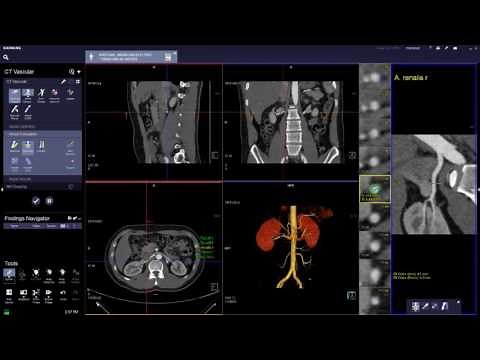Click the 'A. renalis r' vessel label
The width and height of the screenshot is (480, 360).
click(x=411, y=78)
